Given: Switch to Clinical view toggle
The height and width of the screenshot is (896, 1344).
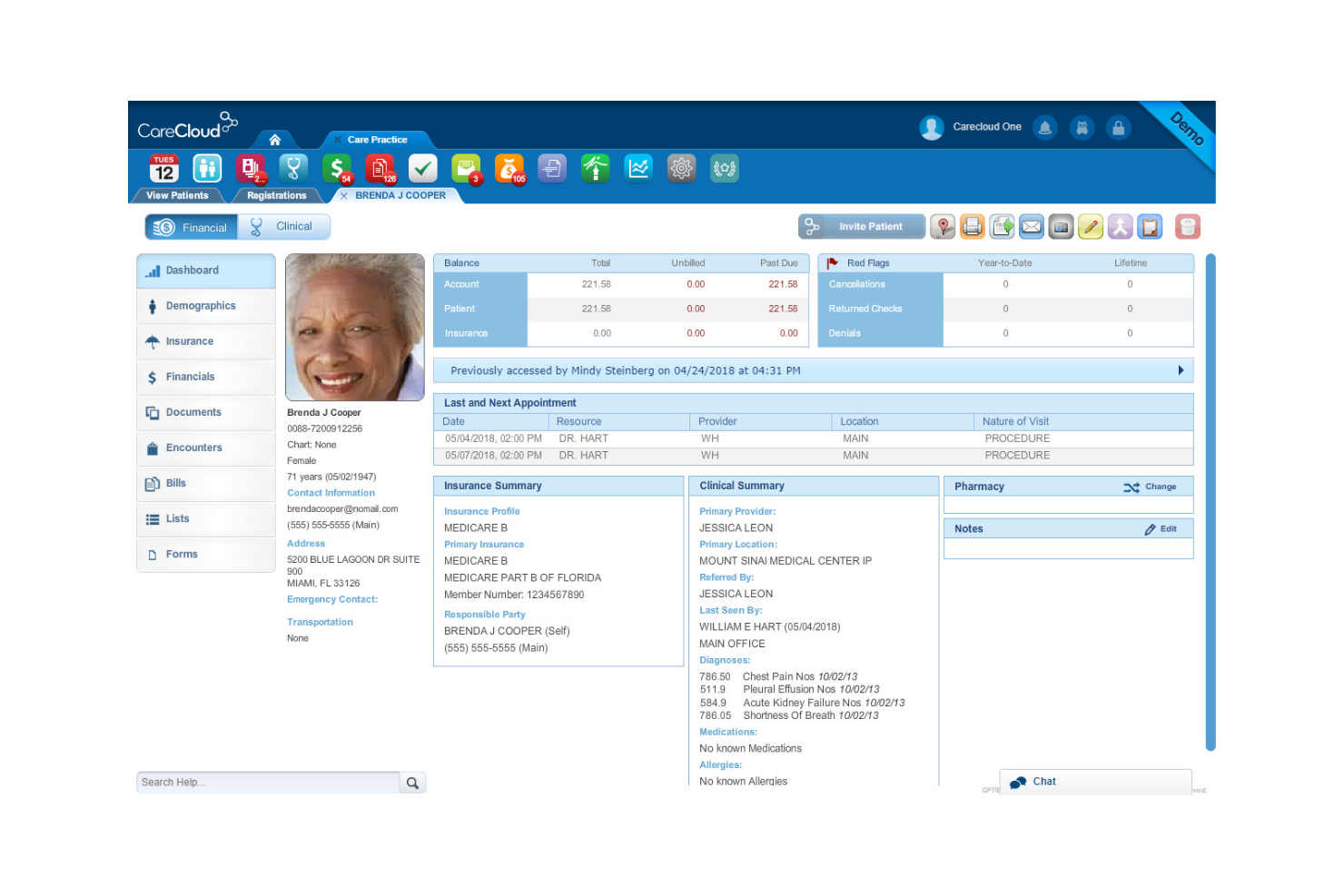Looking at the screenshot, I should point(283,227).
